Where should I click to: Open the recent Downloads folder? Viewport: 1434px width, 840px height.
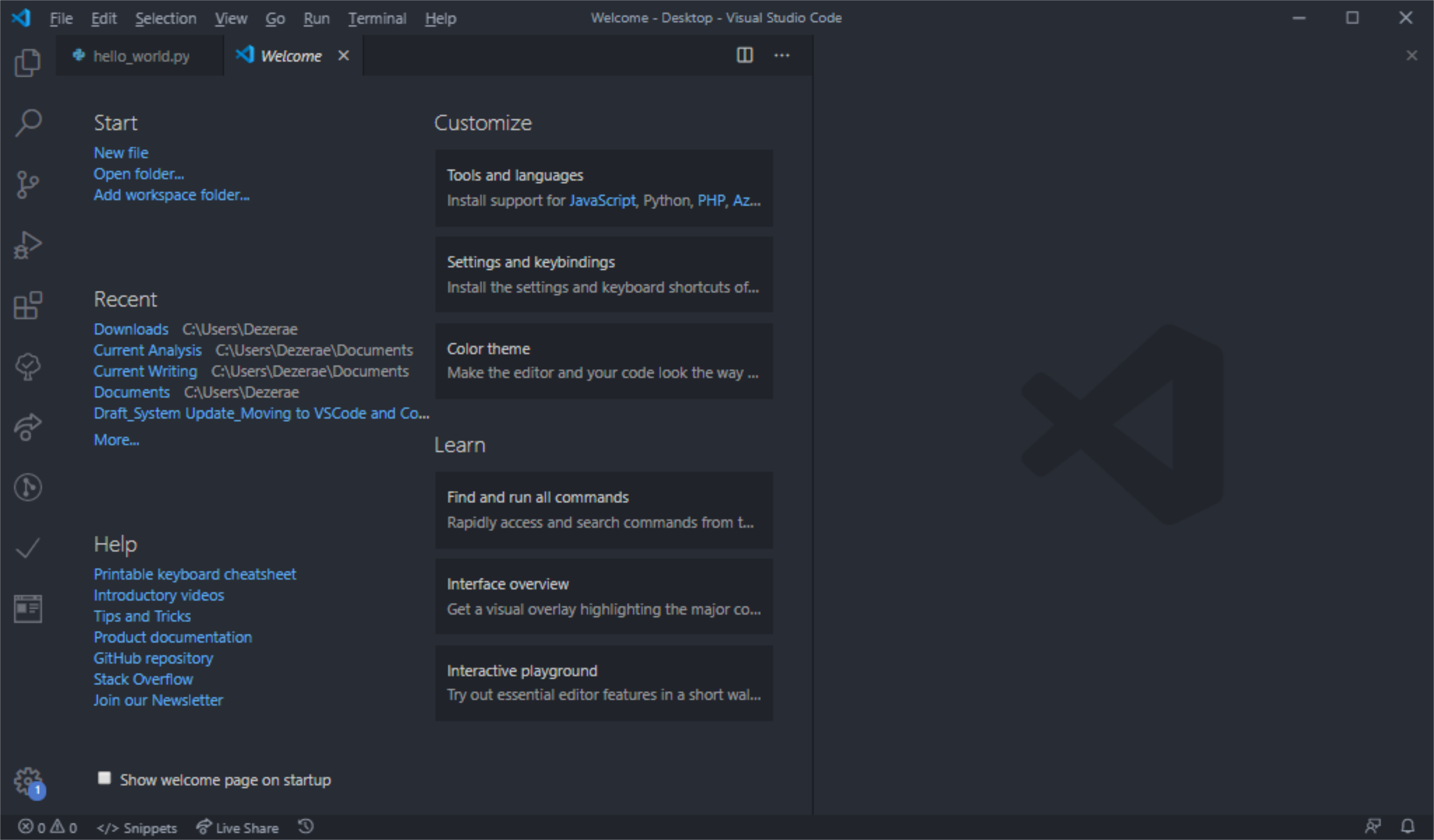131,329
